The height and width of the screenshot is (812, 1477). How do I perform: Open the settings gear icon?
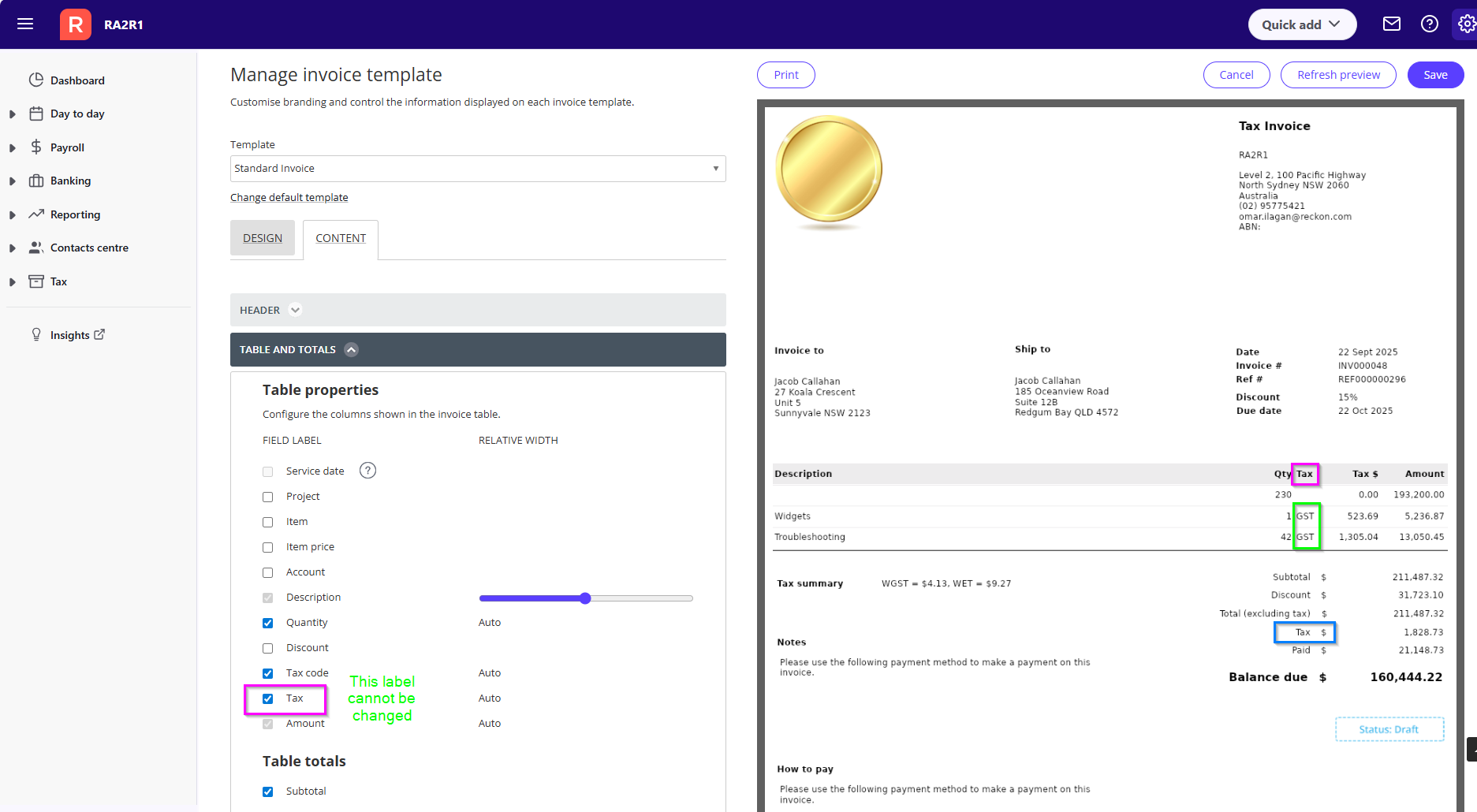coord(1466,24)
